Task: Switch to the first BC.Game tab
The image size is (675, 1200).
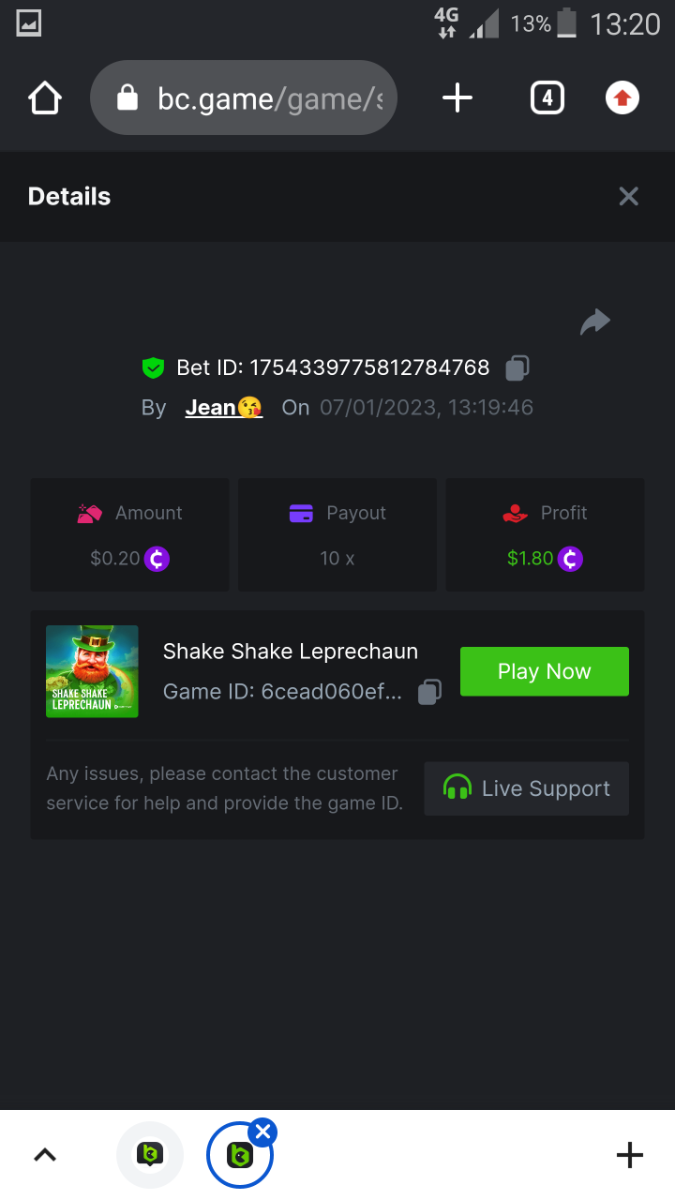Action: tap(150, 1155)
